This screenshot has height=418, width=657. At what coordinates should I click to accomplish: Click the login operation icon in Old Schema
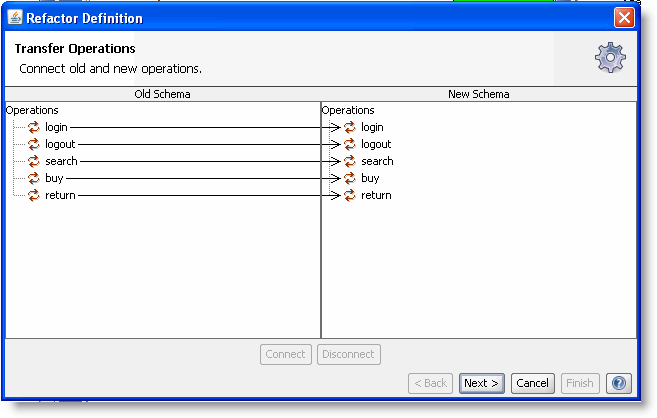coord(34,127)
